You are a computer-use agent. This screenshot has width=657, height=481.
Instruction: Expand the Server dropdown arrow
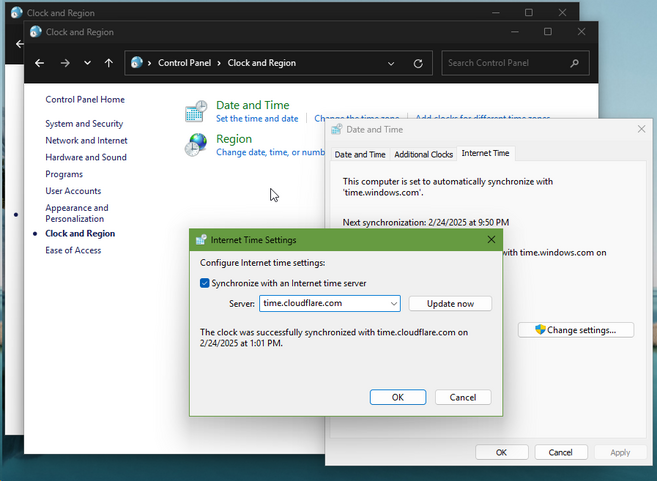point(394,304)
